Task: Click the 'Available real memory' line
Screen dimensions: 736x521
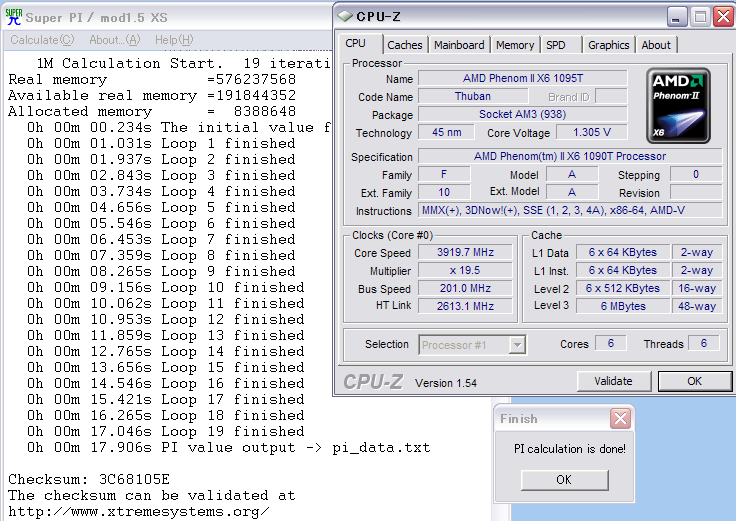Action: 152,95
